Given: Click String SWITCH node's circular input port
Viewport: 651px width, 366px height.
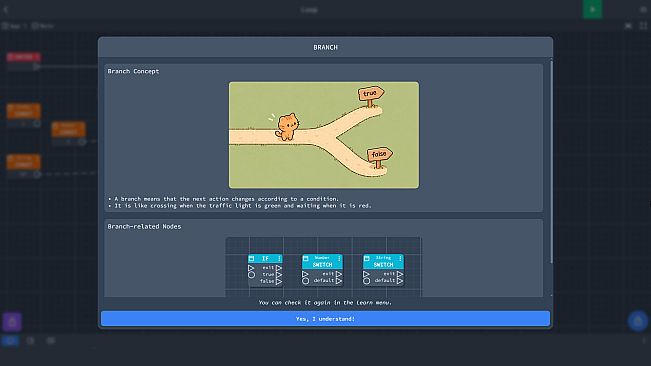Looking at the screenshot, I should click(367, 281).
